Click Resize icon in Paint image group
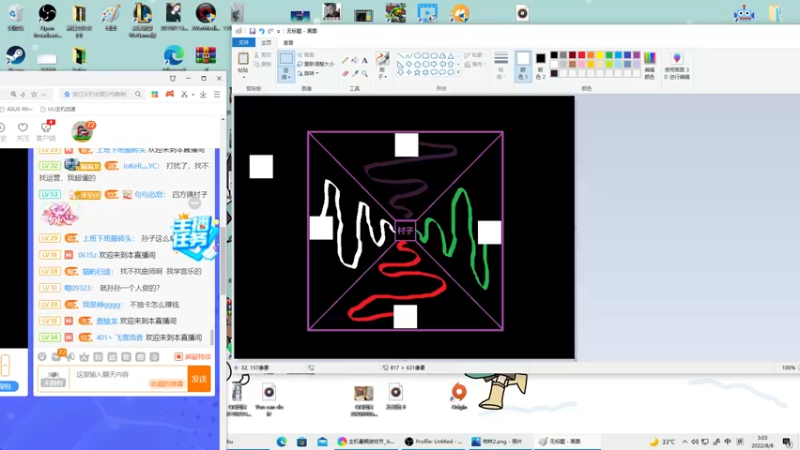 pos(301,64)
